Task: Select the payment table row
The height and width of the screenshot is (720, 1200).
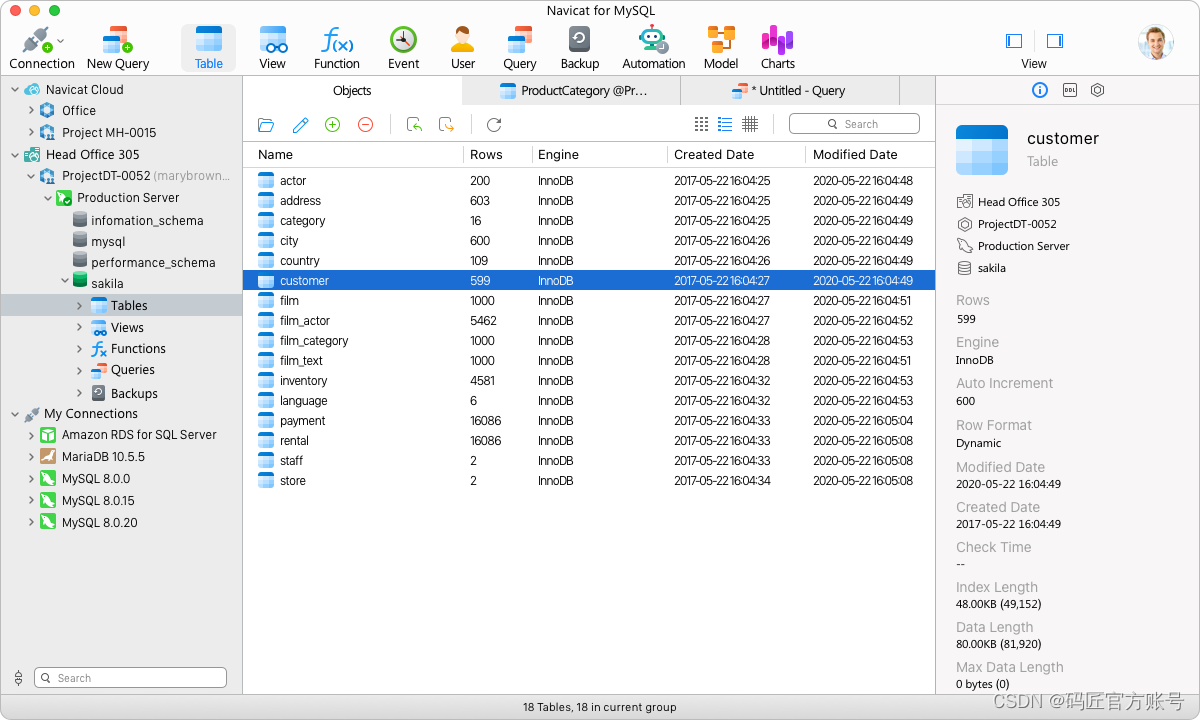Action: pyautogui.click(x=589, y=421)
